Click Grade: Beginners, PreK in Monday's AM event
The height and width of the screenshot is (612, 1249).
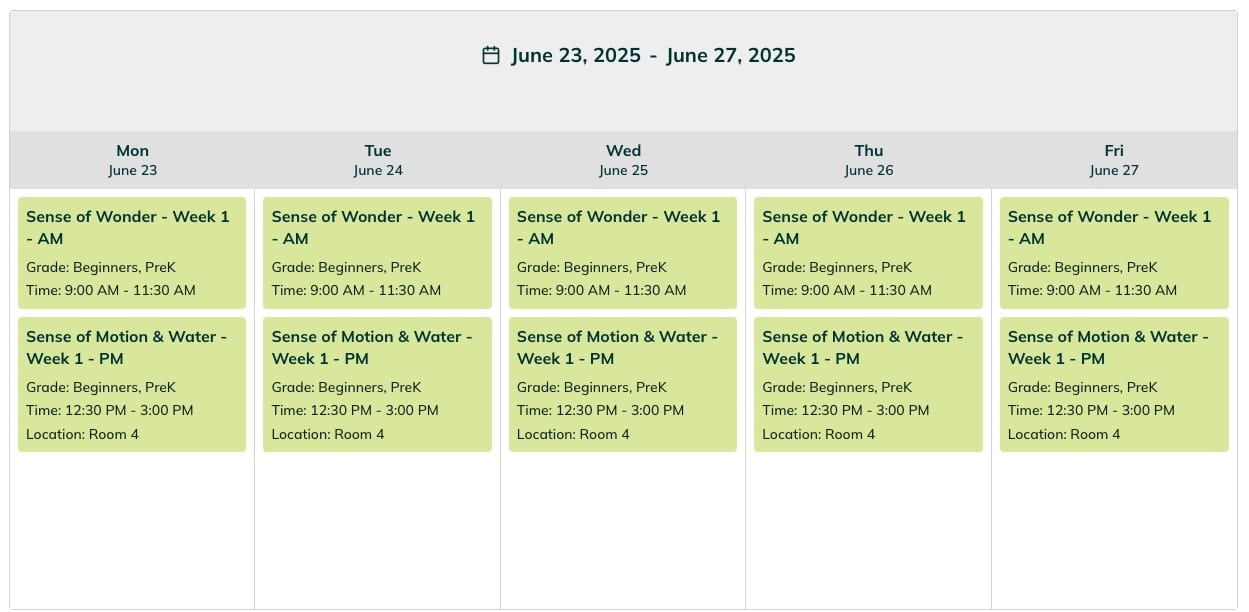point(101,267)
